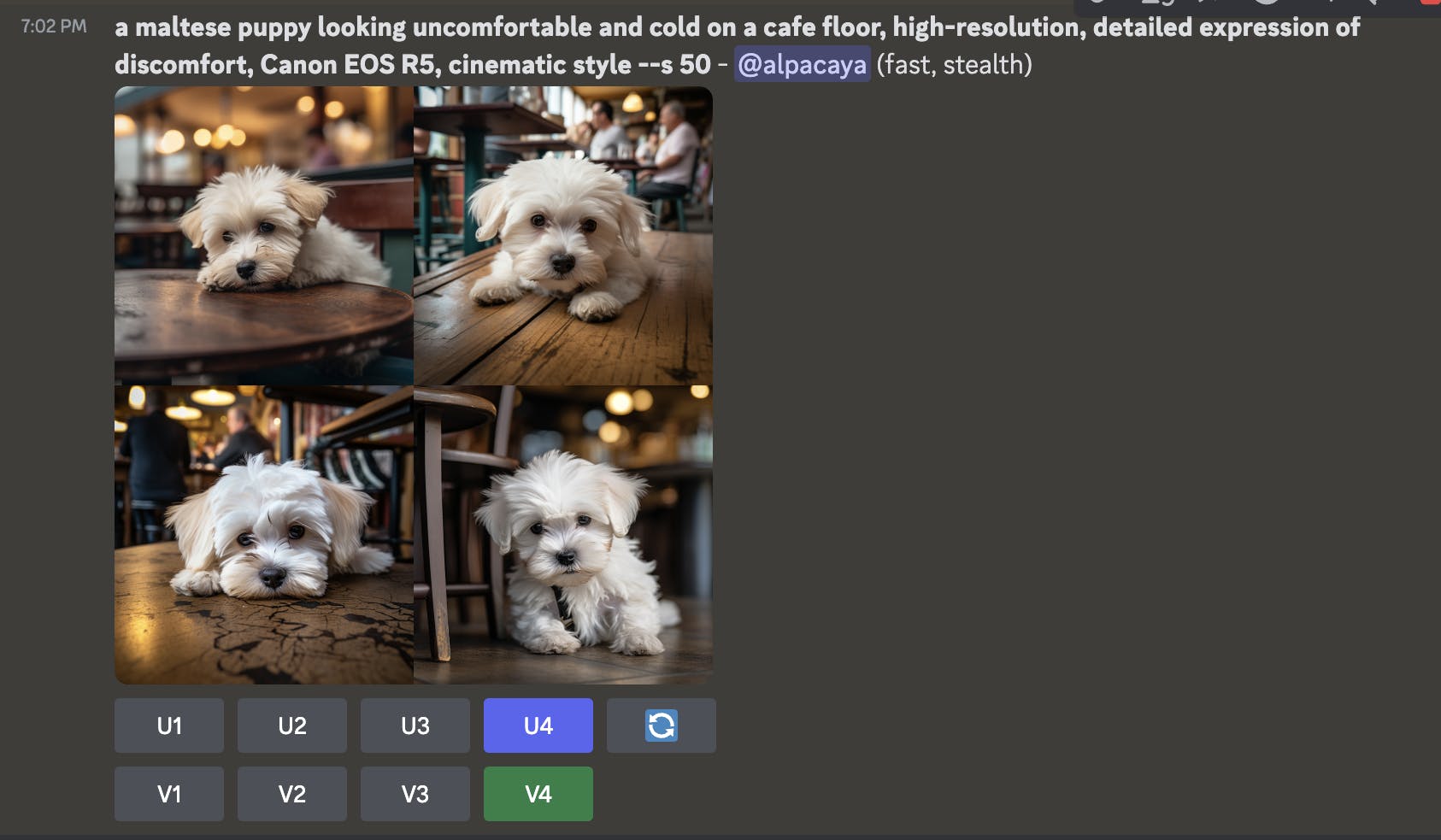The width and height of the screenshot is (1441, 840).
Task: Click the '--s 50' parameter in prompt
Action: (x=674, y=64)
